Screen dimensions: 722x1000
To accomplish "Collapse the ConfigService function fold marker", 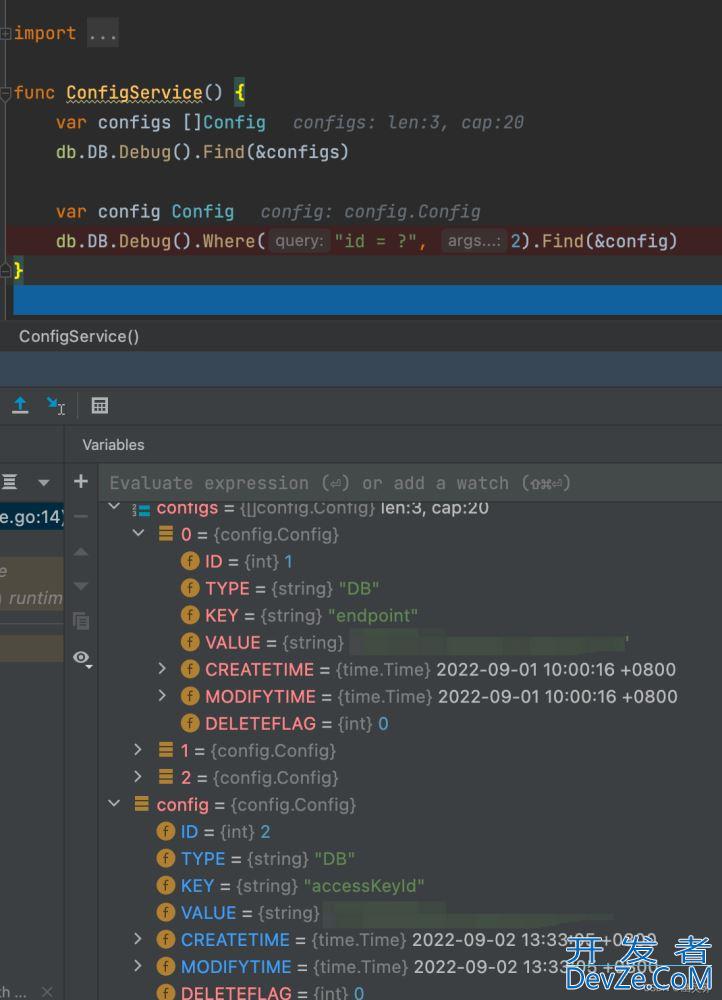I will point(5,94).
